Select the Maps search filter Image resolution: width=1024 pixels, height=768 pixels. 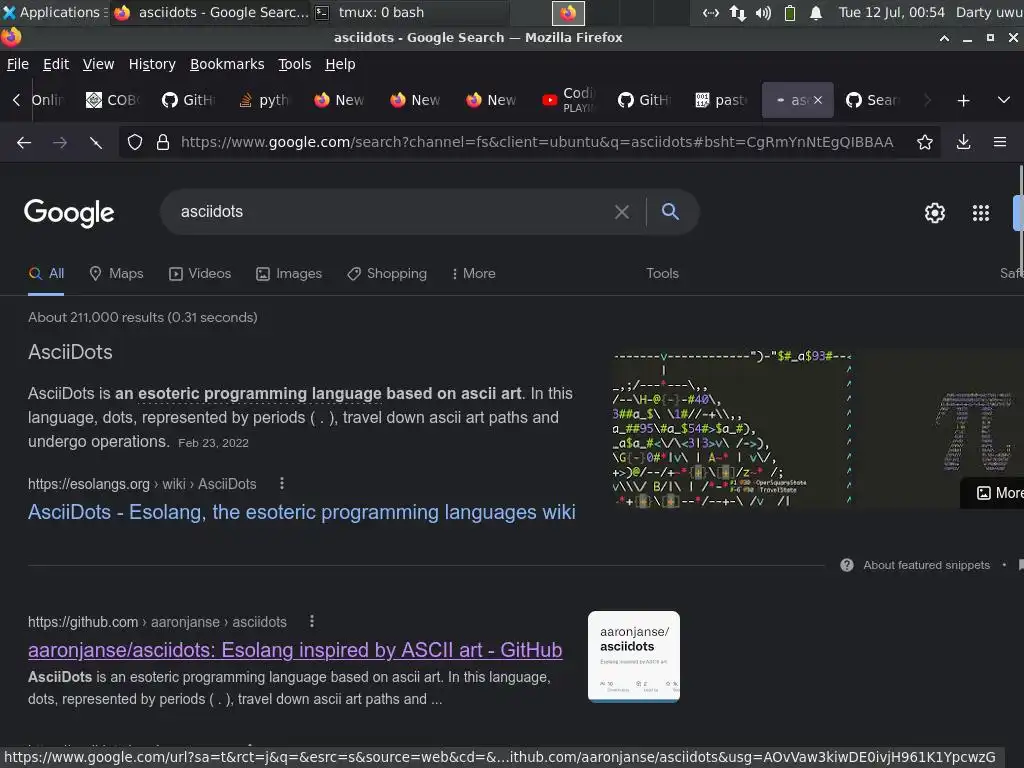[x=116, y=274]
